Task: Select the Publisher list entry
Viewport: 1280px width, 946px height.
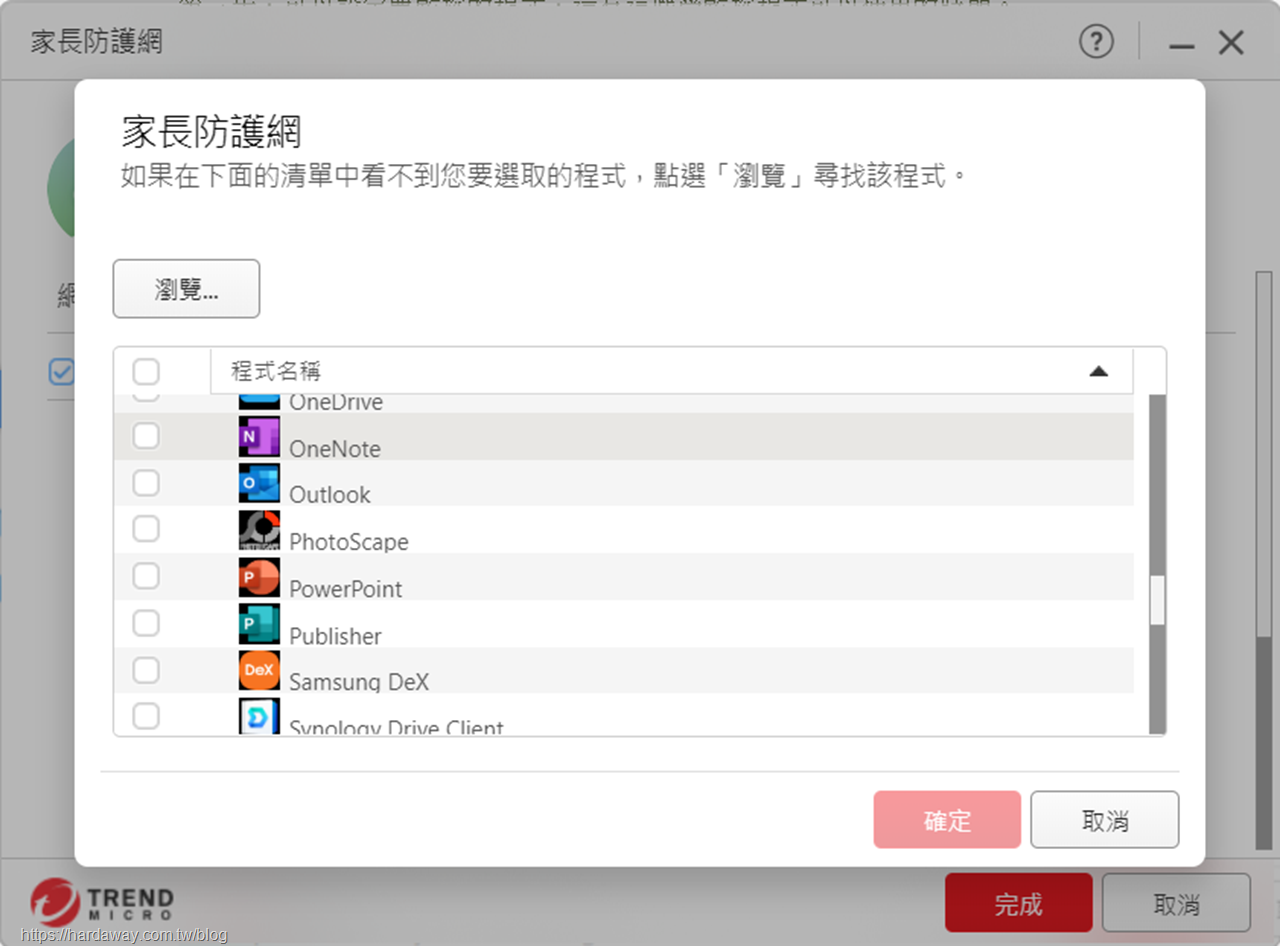Action: tap(623, 623)
